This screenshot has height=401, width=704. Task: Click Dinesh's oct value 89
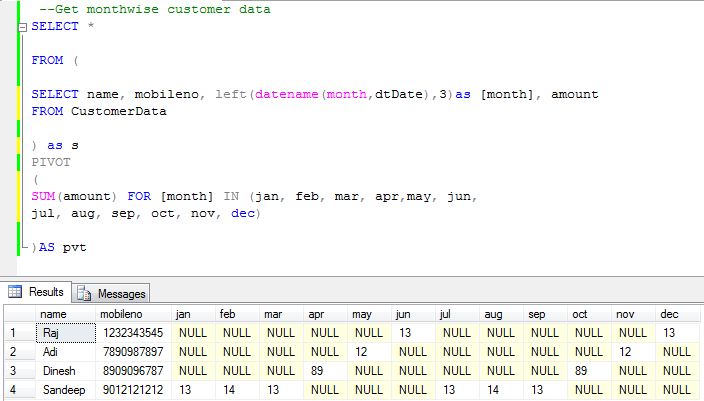click(x=589, y=371)
